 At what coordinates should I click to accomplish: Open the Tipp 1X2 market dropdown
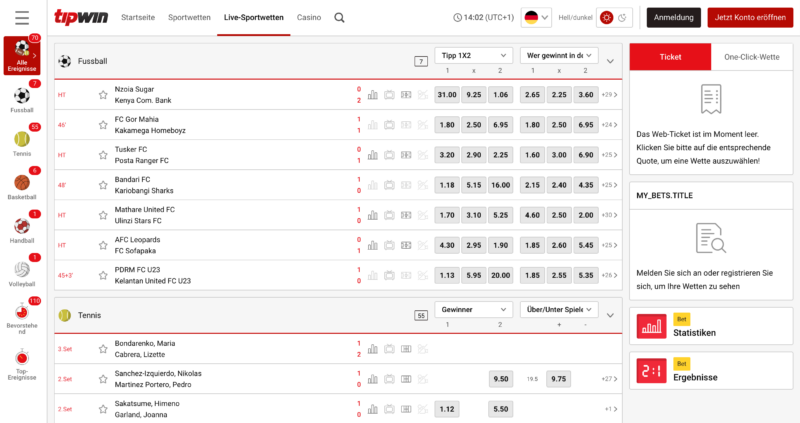point(473,56)
